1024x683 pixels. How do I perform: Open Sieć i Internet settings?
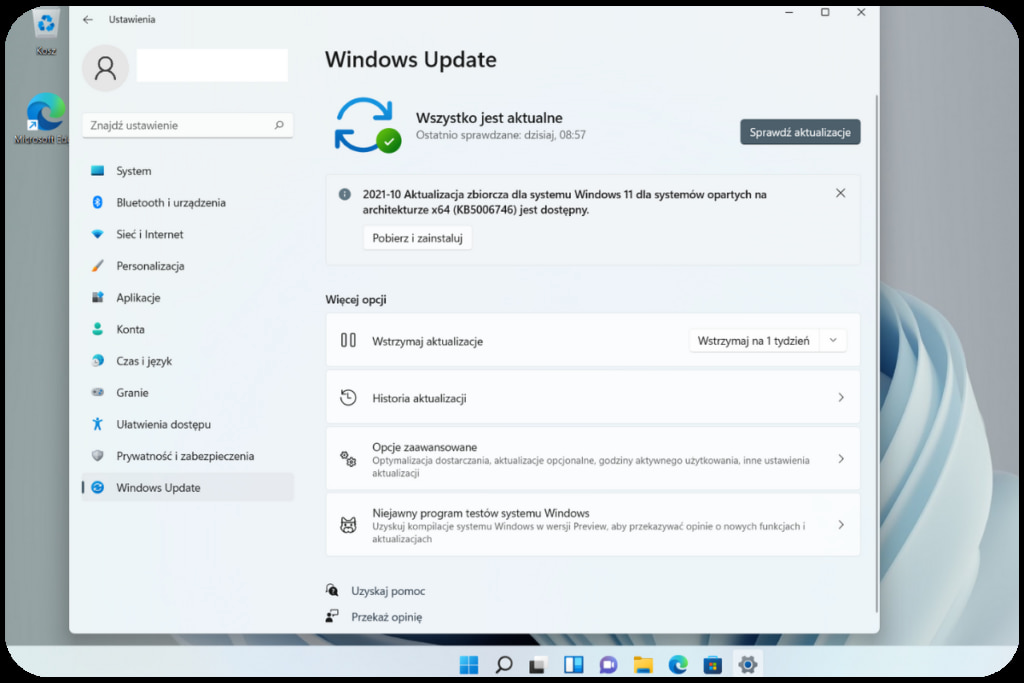(x=187, y=234)
